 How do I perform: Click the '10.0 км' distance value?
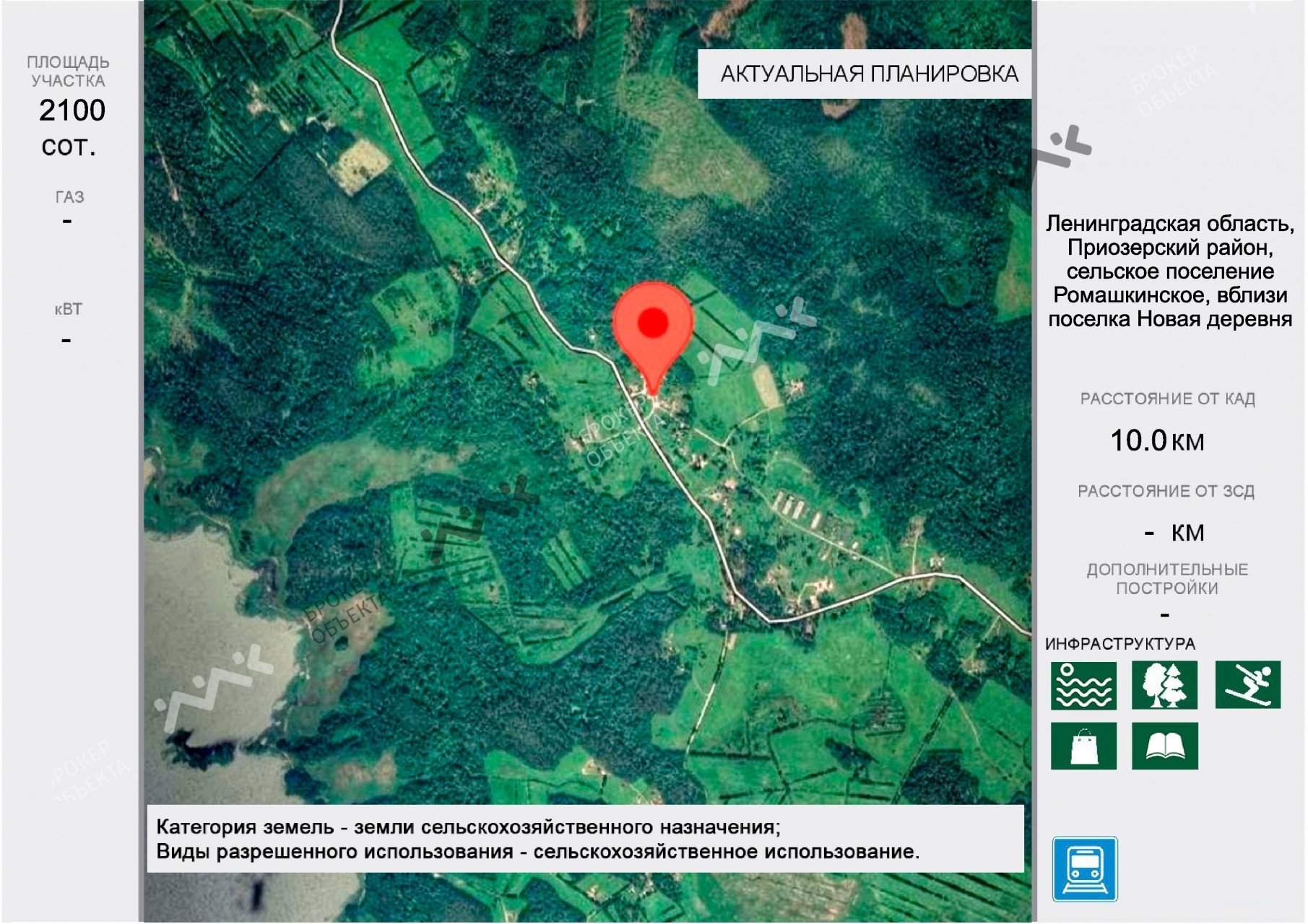[x=1156, y=440]
